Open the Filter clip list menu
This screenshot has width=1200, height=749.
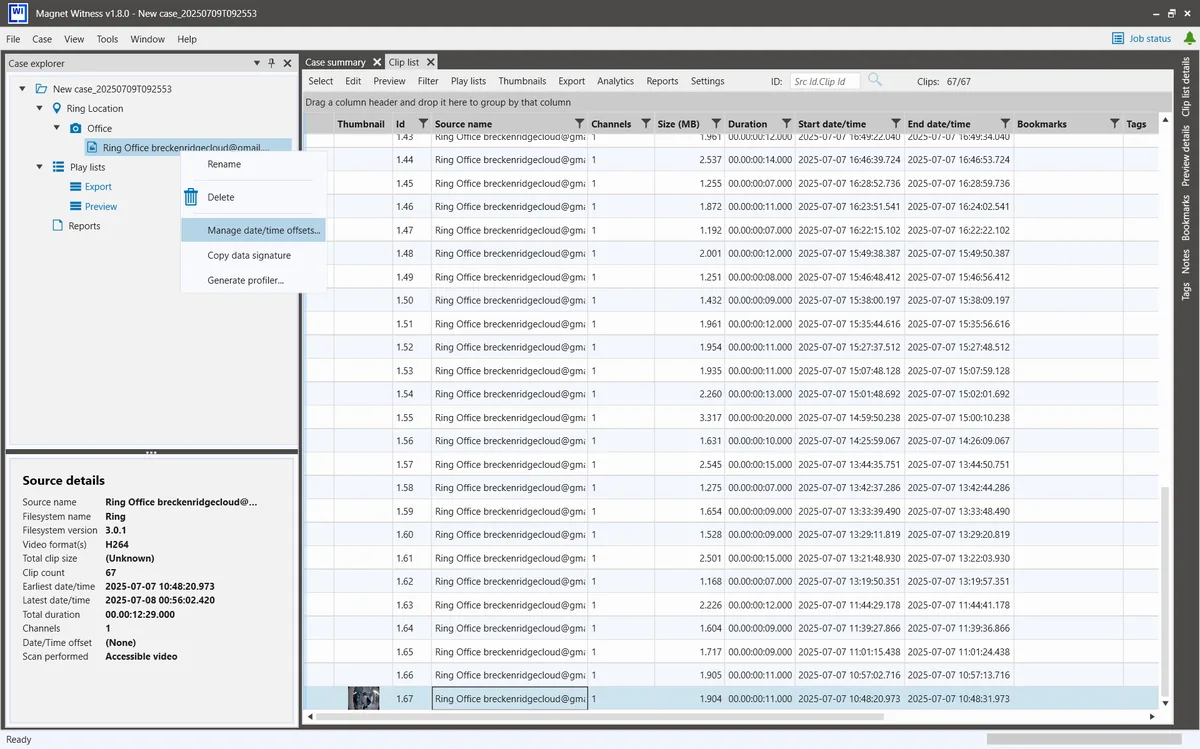(428, 81)
